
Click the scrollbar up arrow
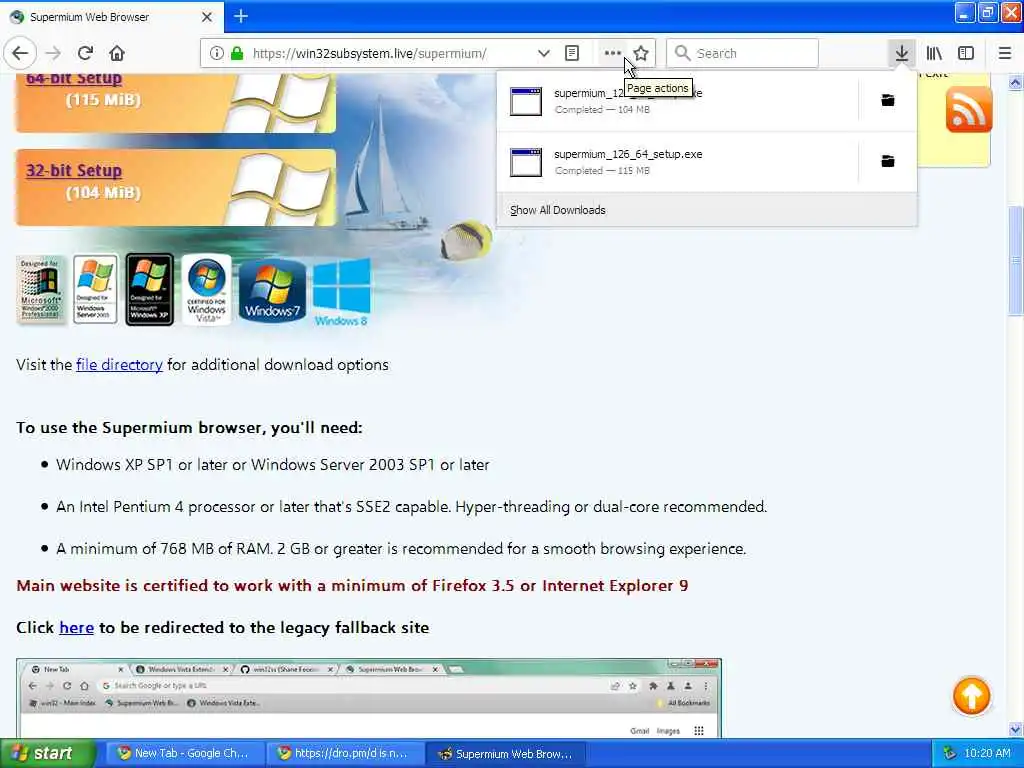pos(1015,82)
